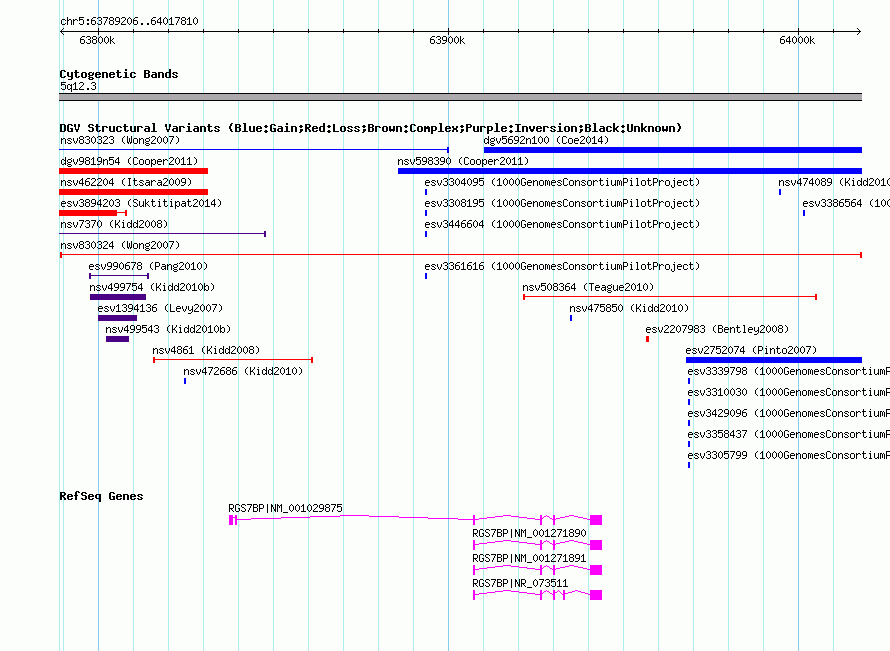Click the RefSeq Genes track title
This screenshot has height=651, width=890.
click(x=101, y=496)
